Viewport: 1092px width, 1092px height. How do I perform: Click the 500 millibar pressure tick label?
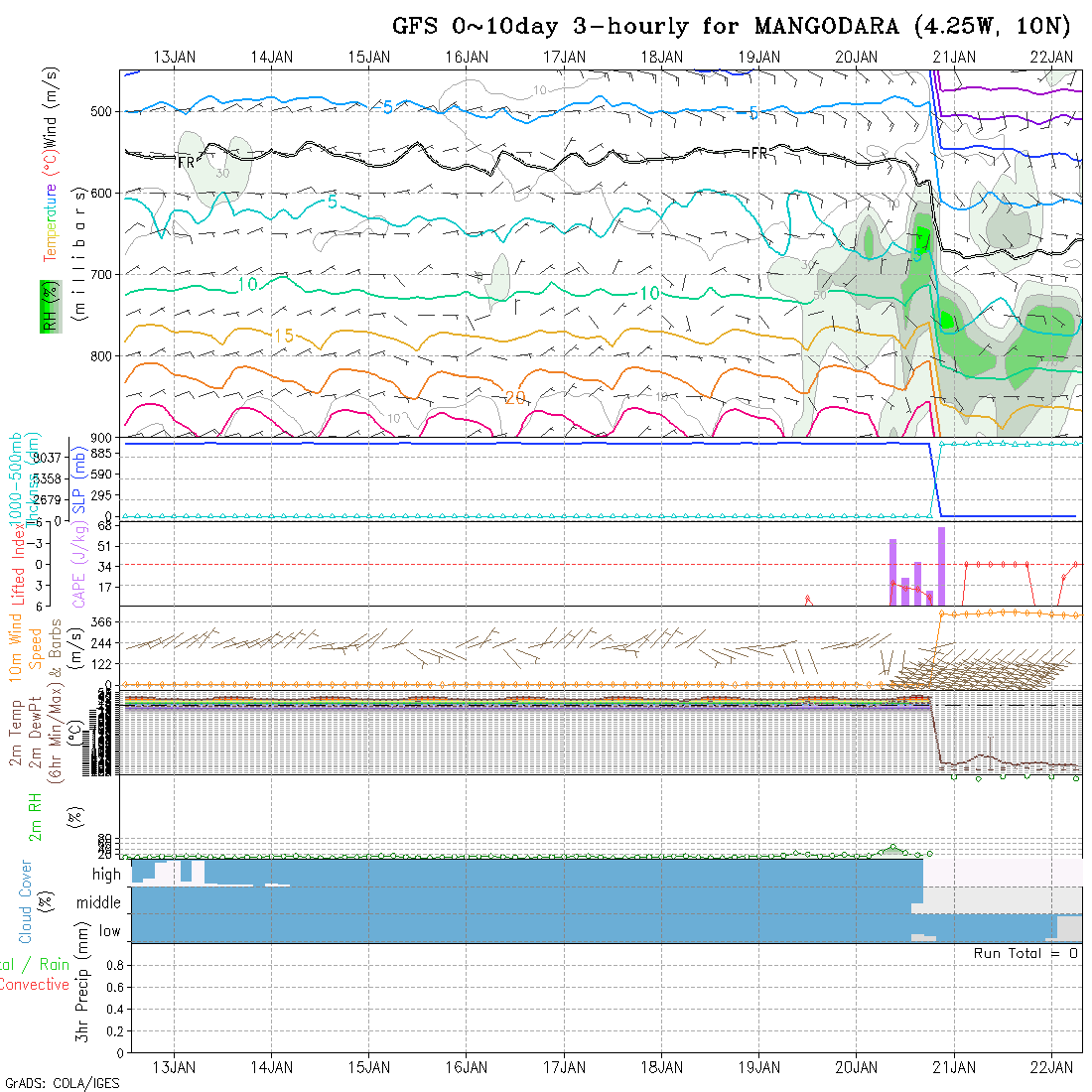point(102,111)
